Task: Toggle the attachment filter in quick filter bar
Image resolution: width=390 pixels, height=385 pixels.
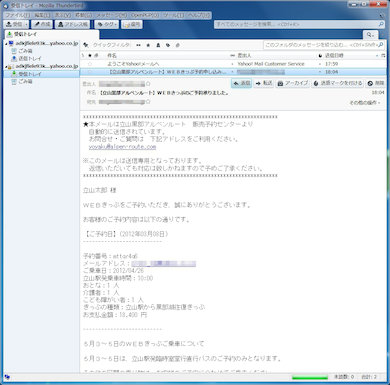Action: pos(178,45)
